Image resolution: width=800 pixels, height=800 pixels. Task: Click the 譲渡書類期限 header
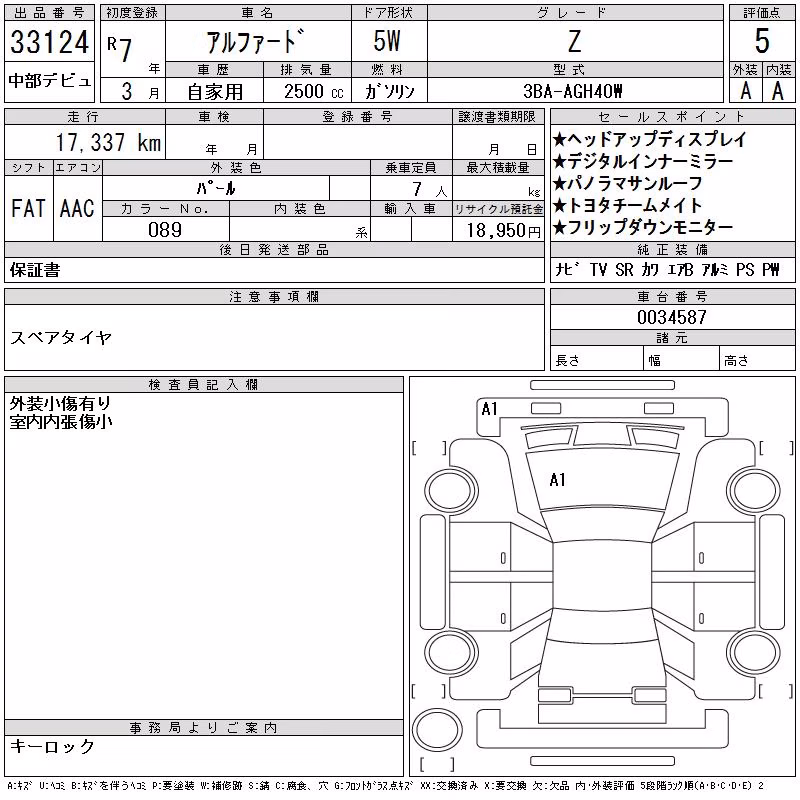tap(497, 117)
